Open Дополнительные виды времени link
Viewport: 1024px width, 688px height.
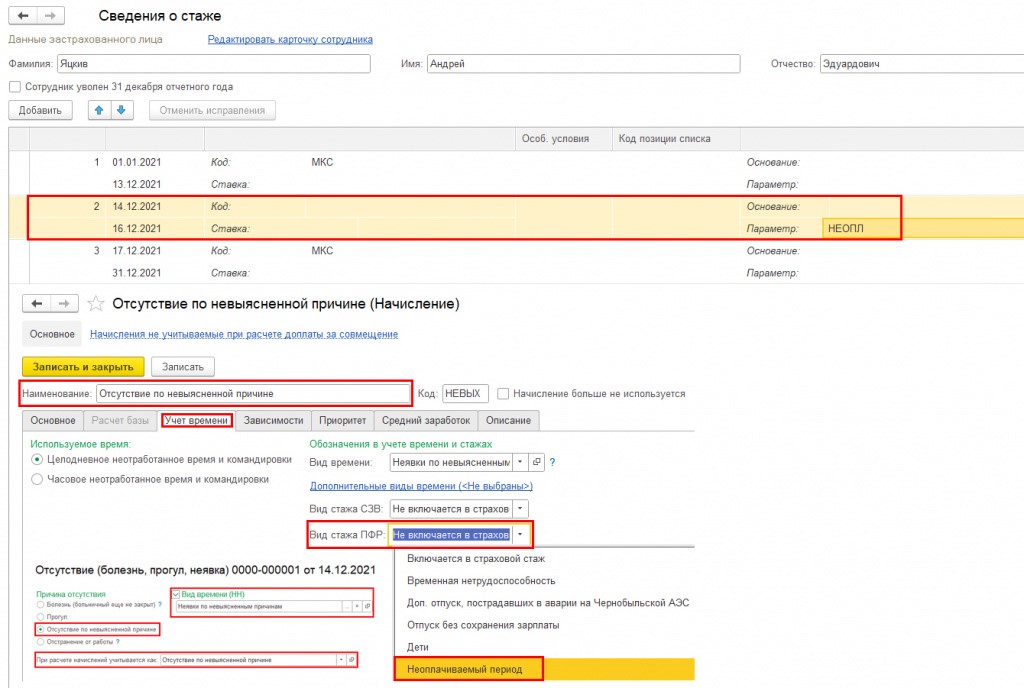[421, 486]
